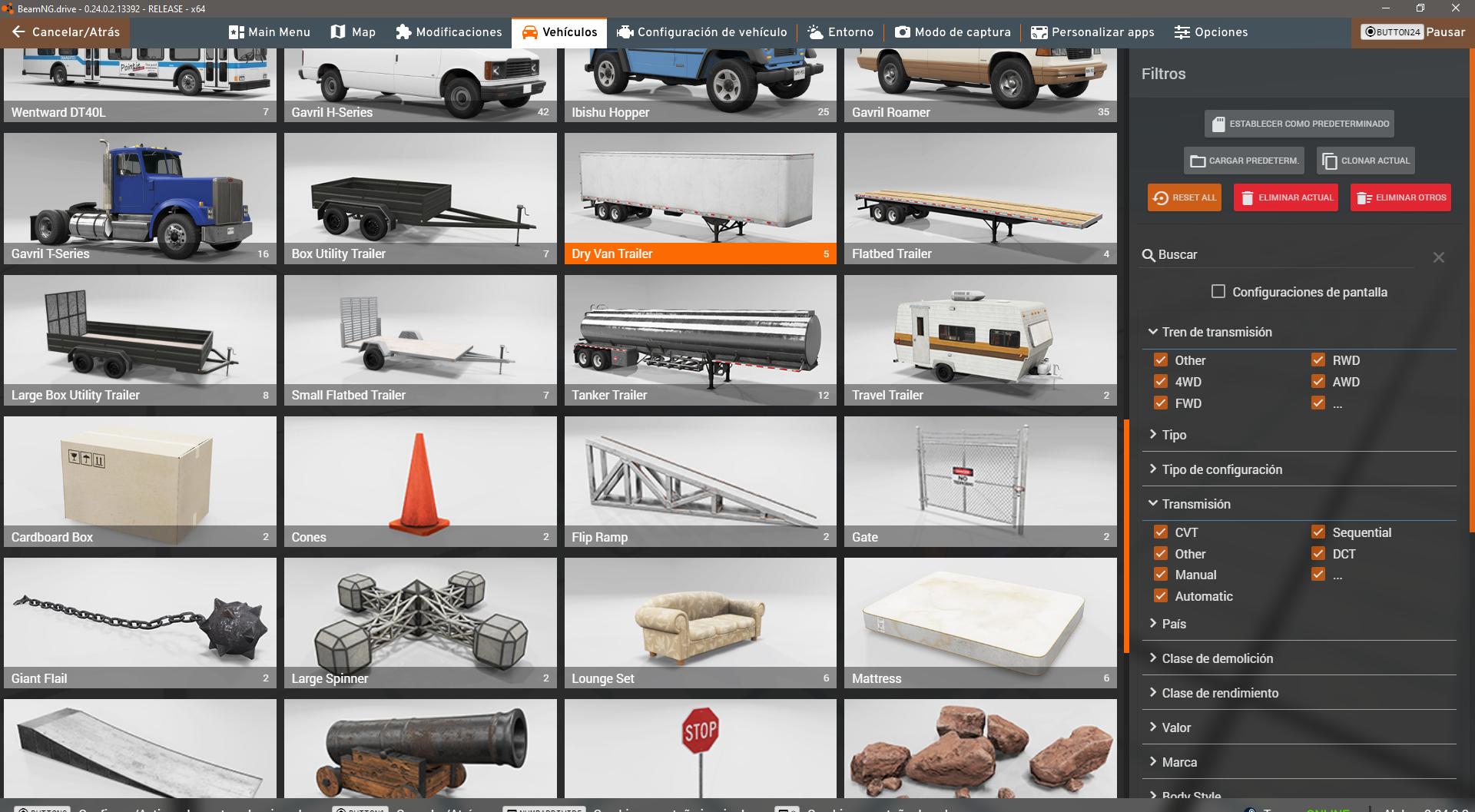This screenshot has height=812, width=1475.
Task: Expand Clase de demolición section
Action: pyautogui.click(x=1298, y=658)
